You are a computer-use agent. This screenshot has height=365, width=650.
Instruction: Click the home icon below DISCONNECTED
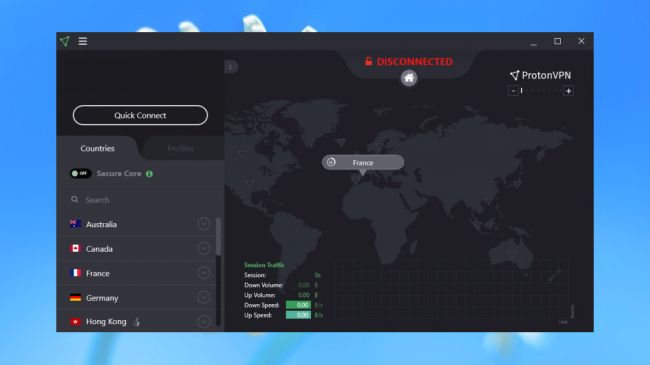409,78
